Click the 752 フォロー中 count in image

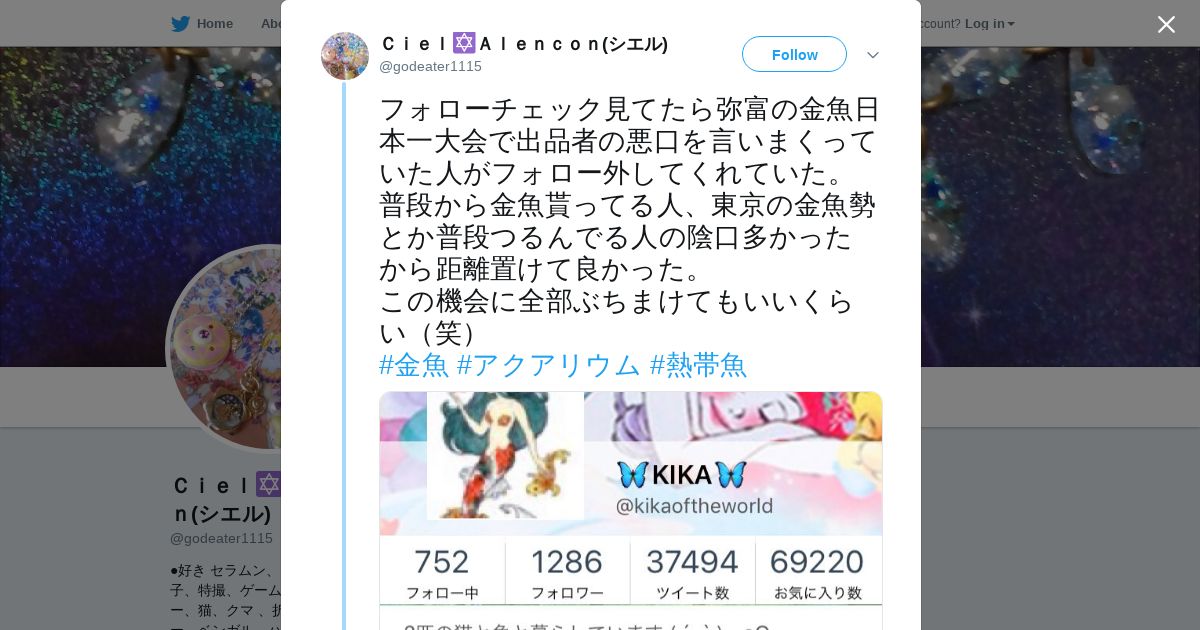click(442, 574)
